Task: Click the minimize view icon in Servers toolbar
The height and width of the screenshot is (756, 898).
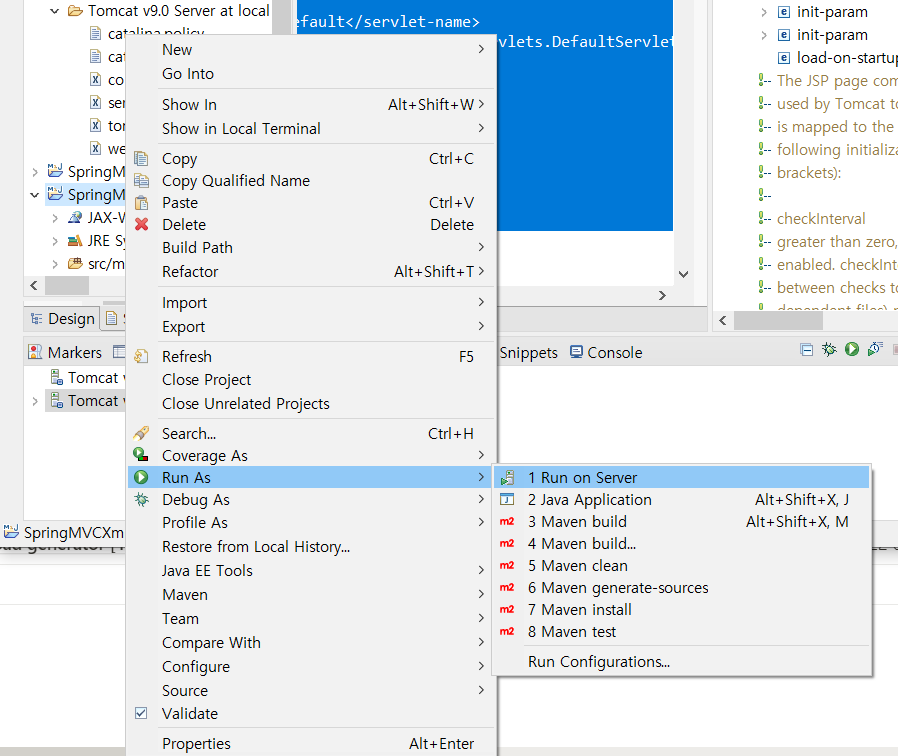Action: coord(806,349)
